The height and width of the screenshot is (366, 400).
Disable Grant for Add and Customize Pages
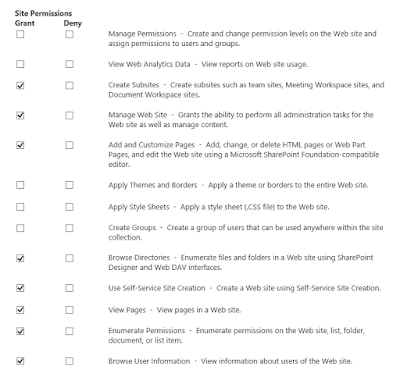pyautogui.click(x=20, y=145)
